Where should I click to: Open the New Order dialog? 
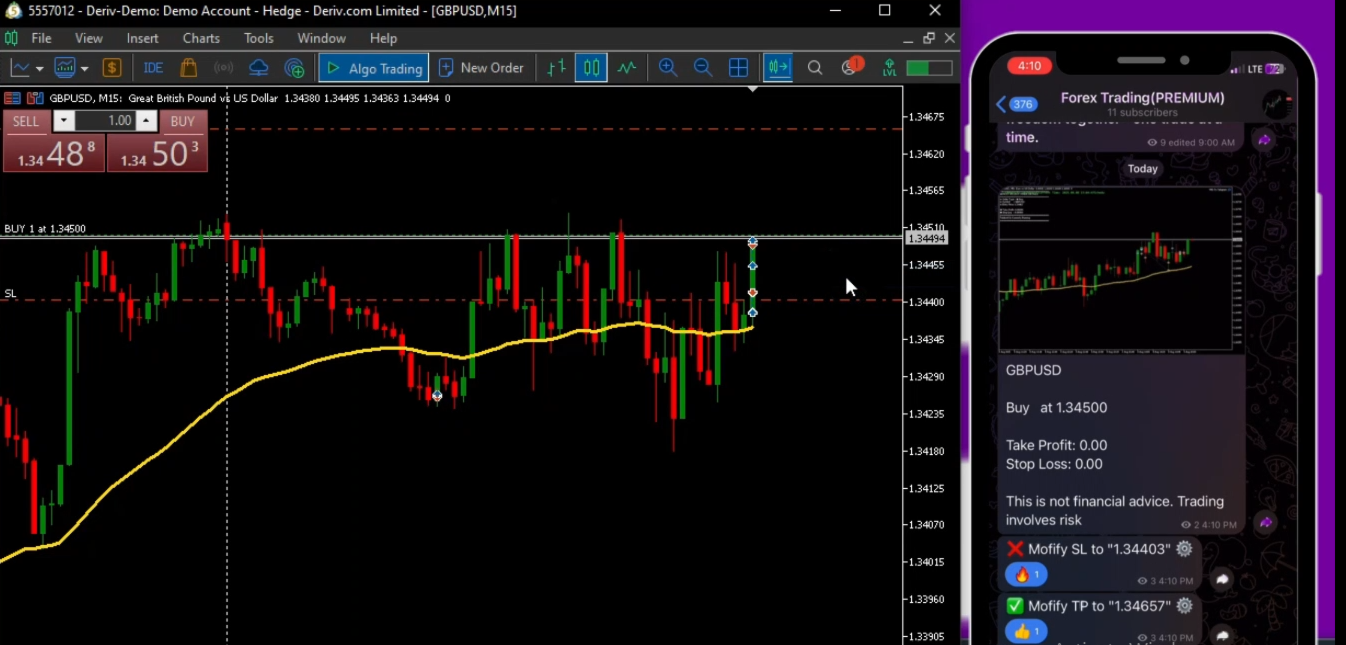pos(481,68)
